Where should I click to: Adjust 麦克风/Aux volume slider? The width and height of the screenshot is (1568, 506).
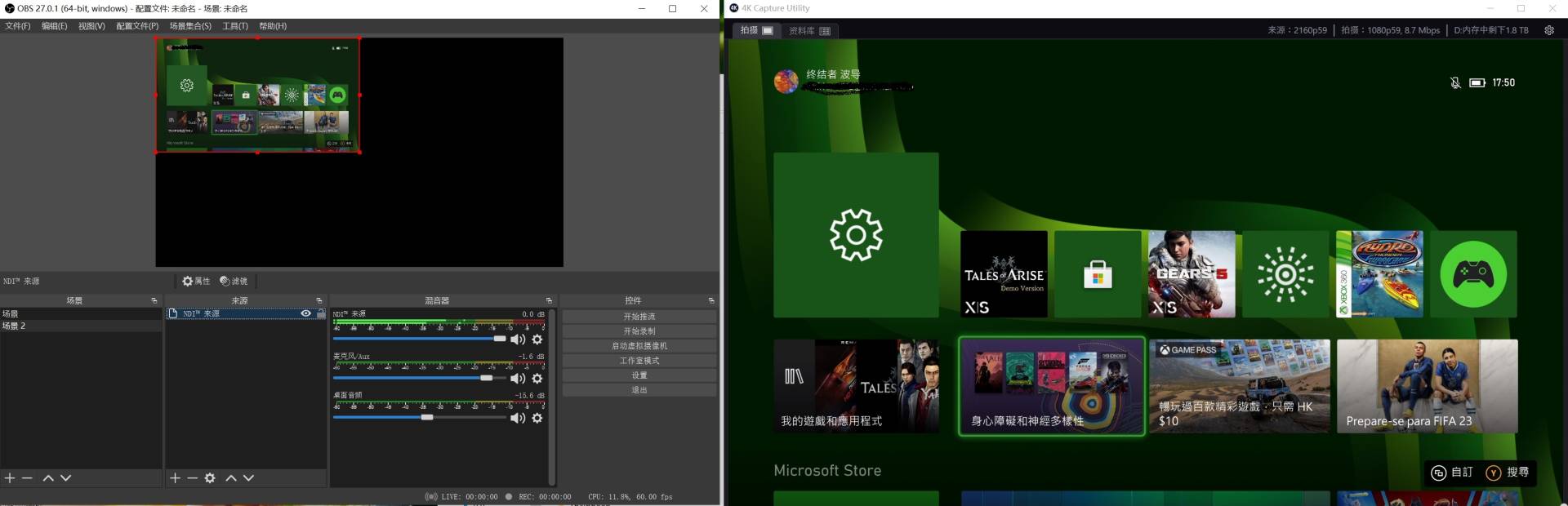[420, 378]
